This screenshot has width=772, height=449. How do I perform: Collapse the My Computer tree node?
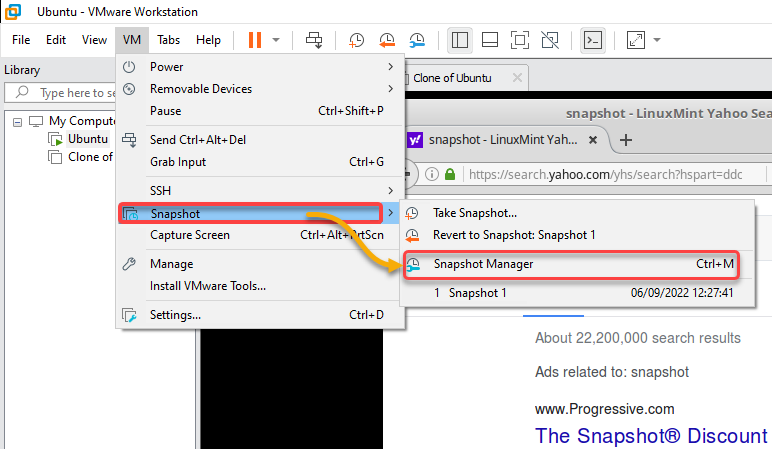point(17,122)
